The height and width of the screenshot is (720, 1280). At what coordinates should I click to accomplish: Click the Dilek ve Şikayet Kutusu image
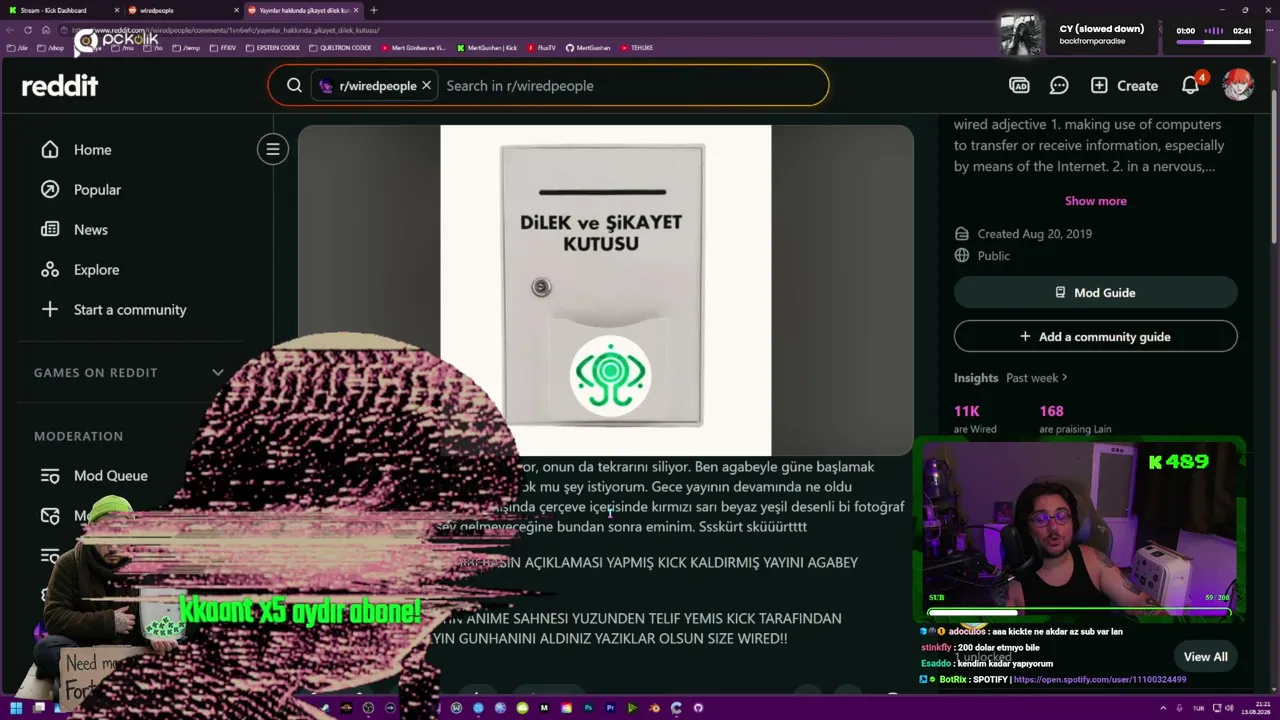tap(606, 290)
